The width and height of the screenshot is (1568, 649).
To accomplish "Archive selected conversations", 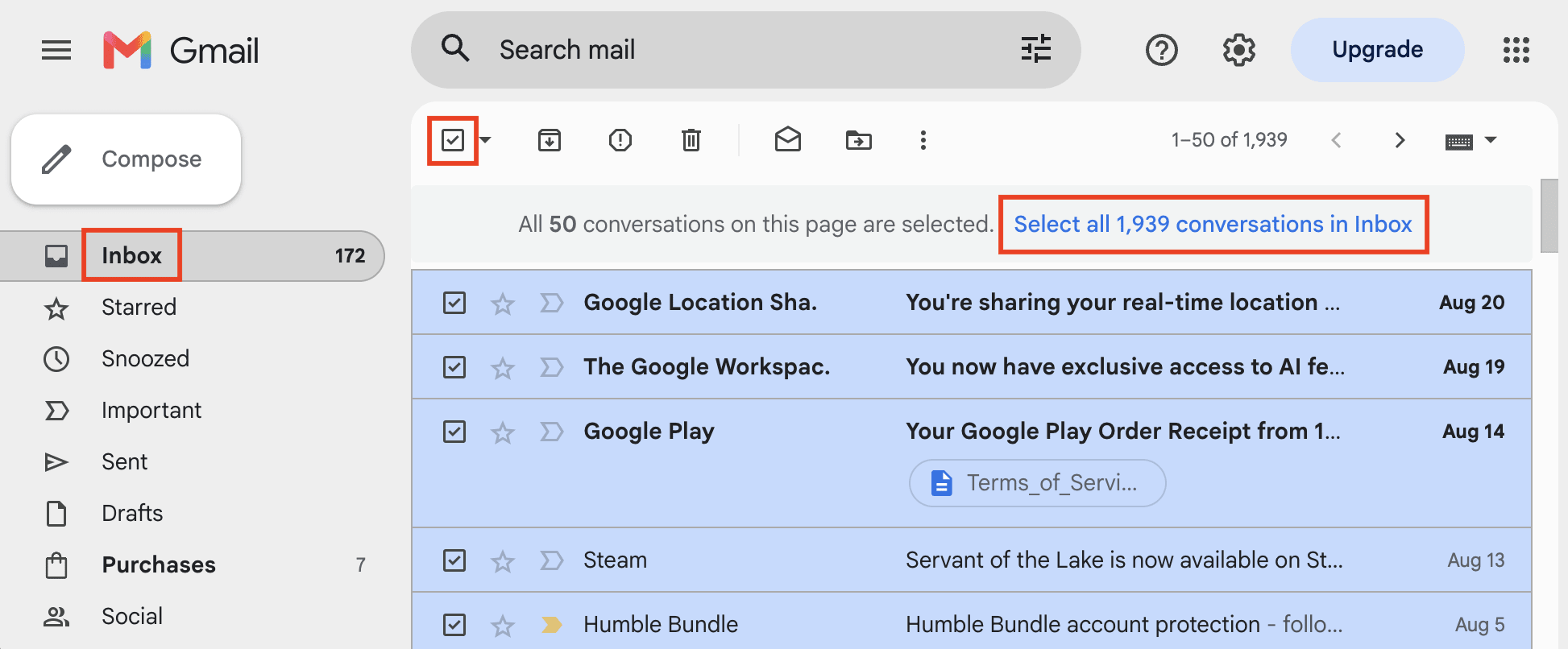I will [550, 140].
